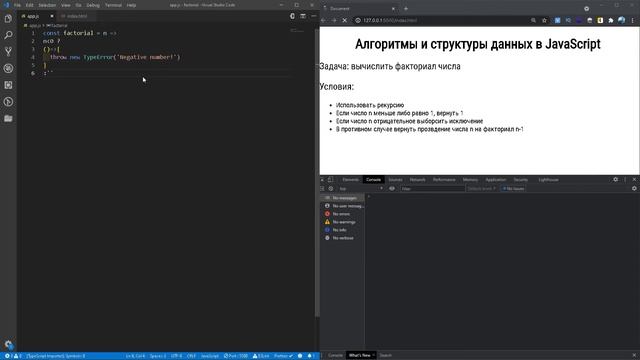Click the browser Back arrow
Viewport: 640px width, 360px height.
323,20
